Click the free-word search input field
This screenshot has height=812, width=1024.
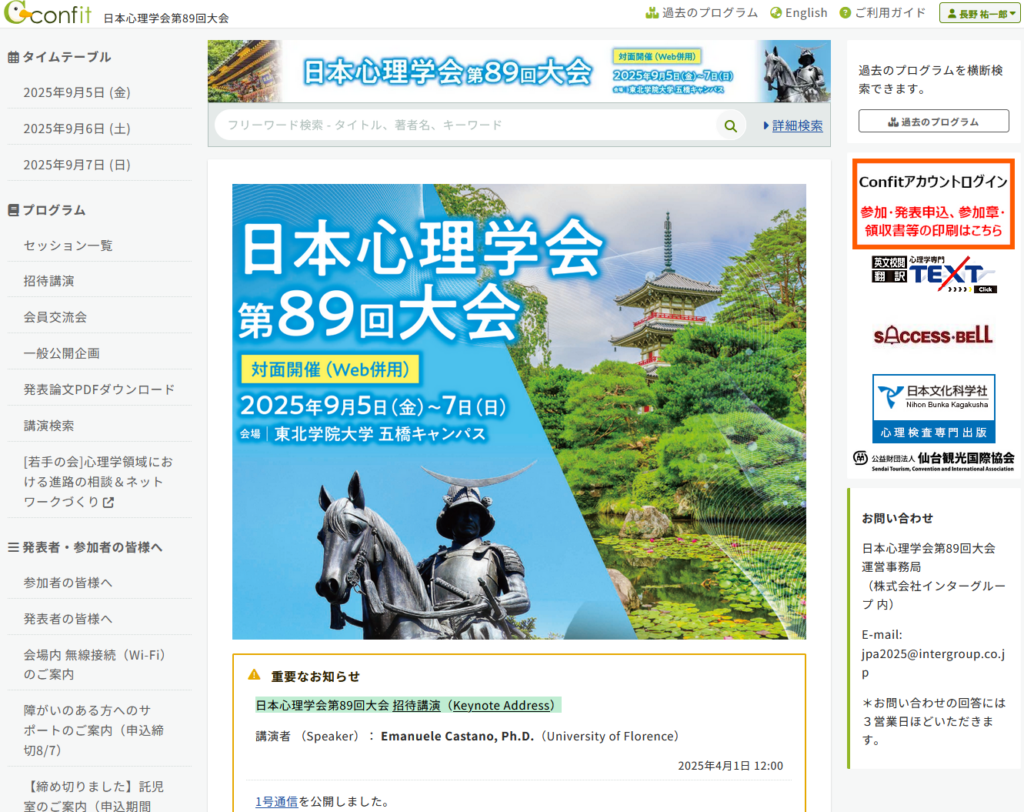[465, 126]
